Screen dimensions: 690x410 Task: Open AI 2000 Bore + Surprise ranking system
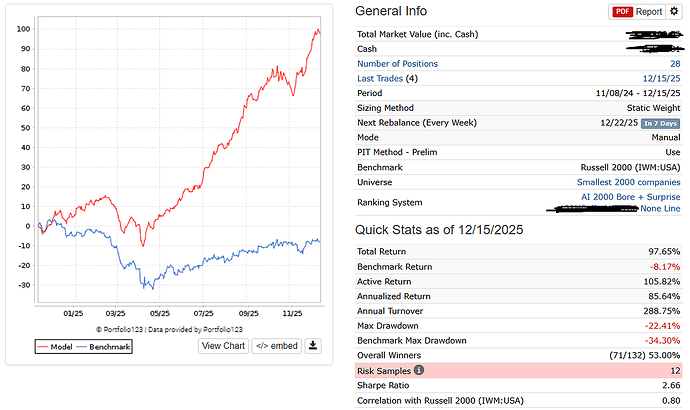click(x=631, y=197)
